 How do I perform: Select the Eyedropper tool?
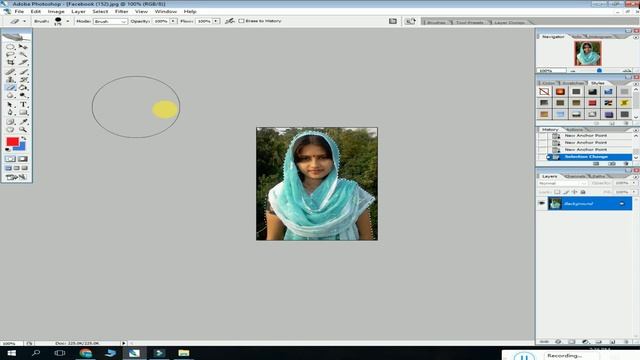click(23, 122)
